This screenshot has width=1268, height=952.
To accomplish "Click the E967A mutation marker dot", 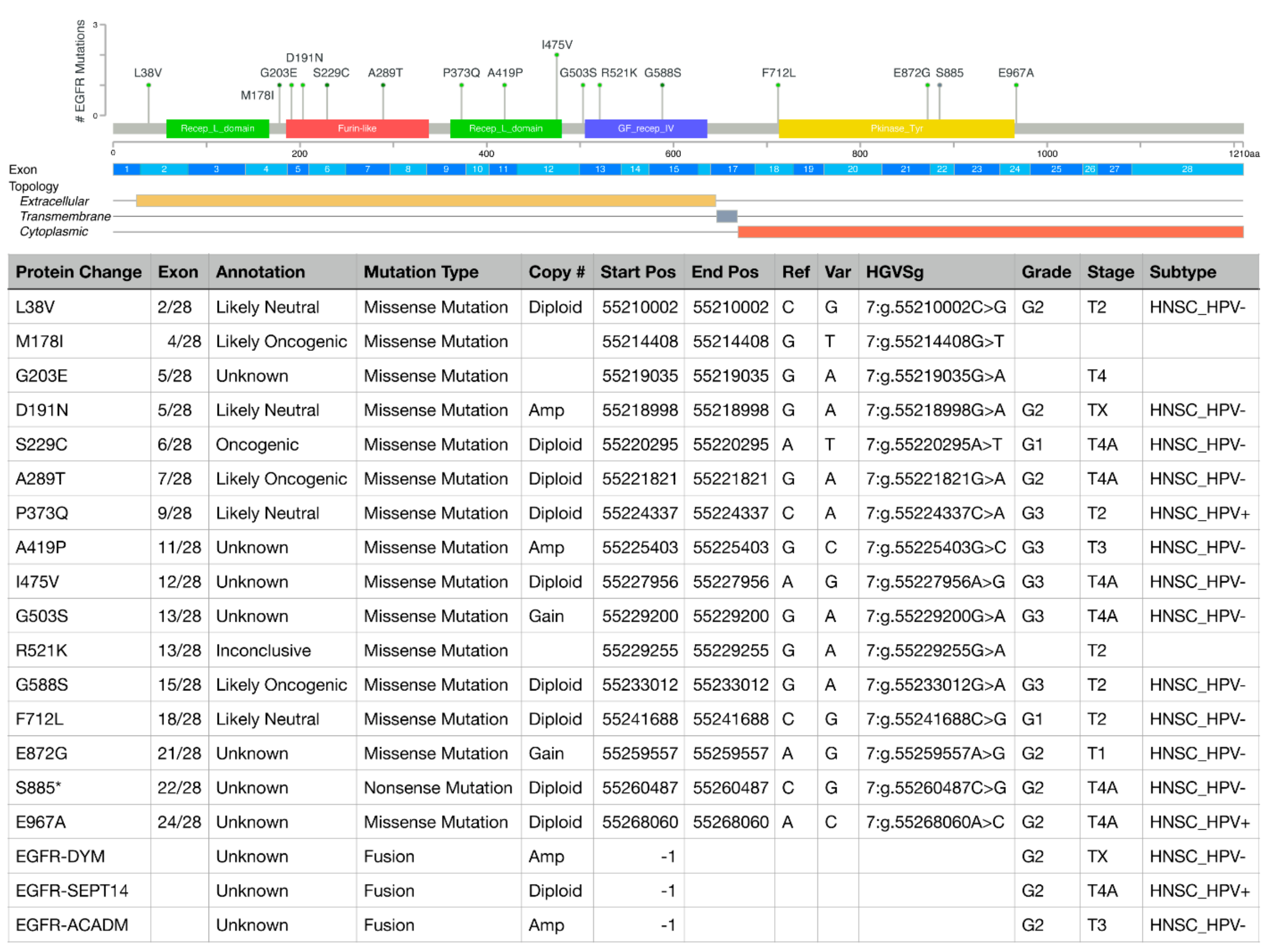I will click(x=1016, y=85).
